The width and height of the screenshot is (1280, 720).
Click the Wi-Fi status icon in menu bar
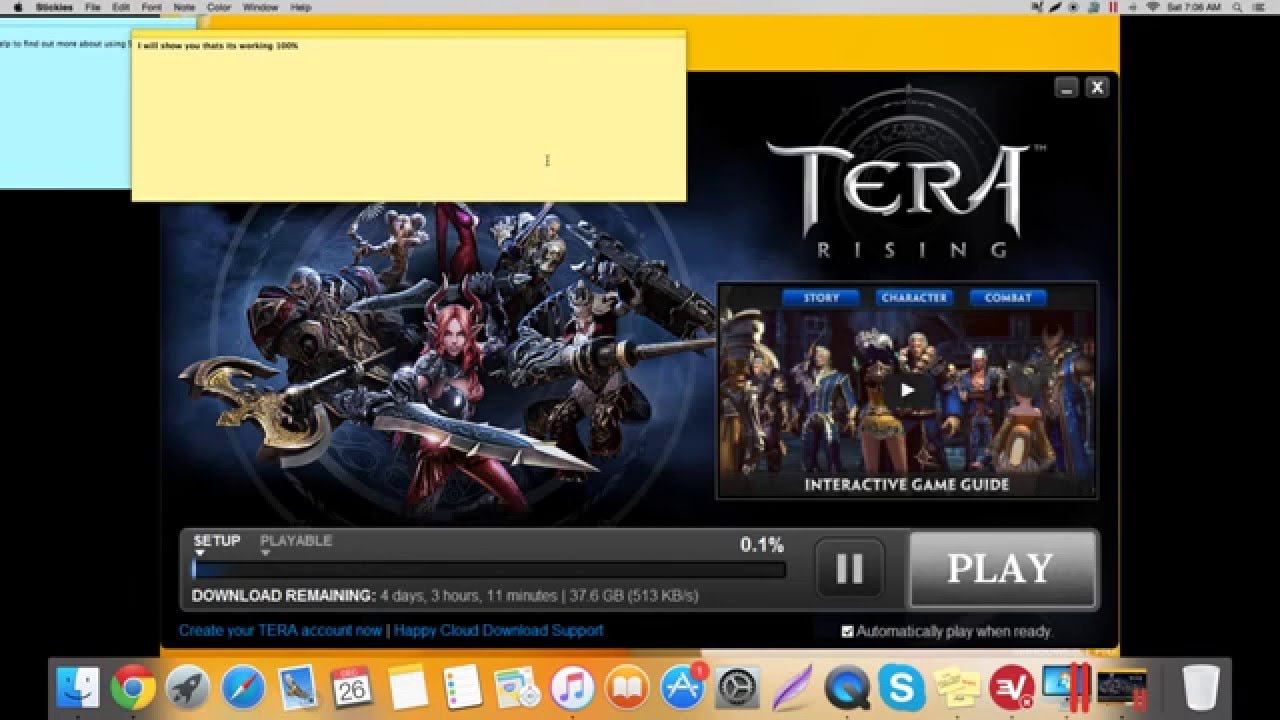[x=1152, y=7]
